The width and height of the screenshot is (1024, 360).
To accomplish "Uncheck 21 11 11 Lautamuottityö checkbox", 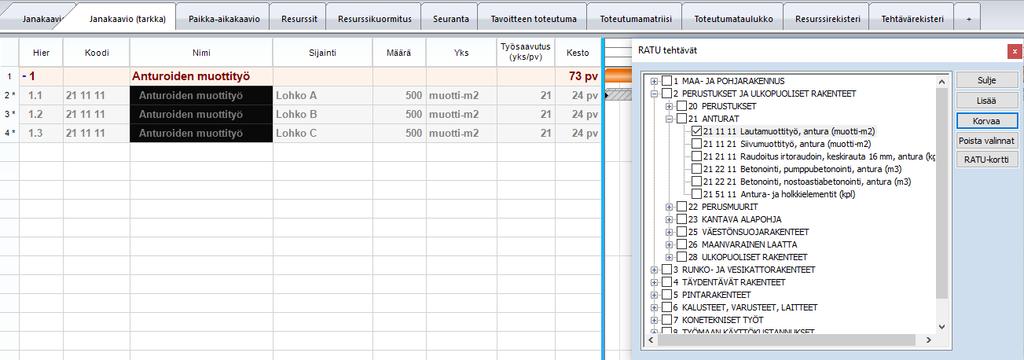I will pyautogui.click(x=696, y=131).
